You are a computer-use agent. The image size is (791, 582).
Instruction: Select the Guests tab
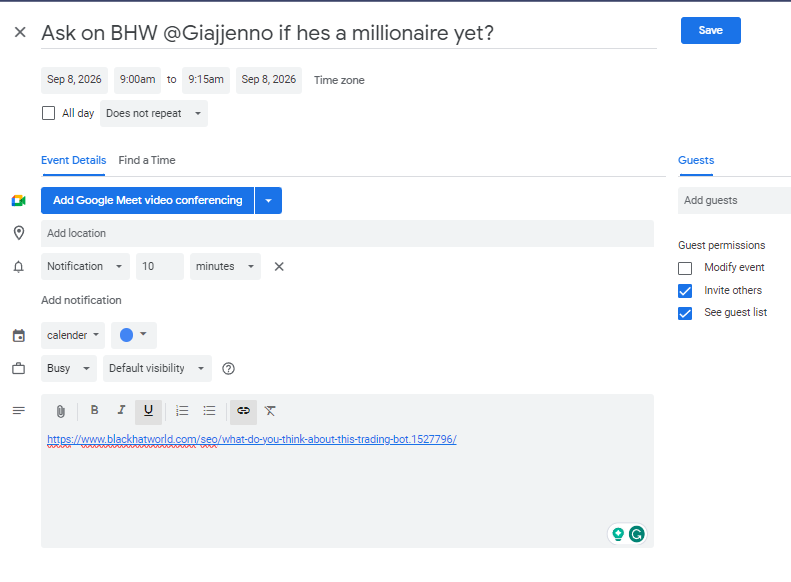click(696, 160)
